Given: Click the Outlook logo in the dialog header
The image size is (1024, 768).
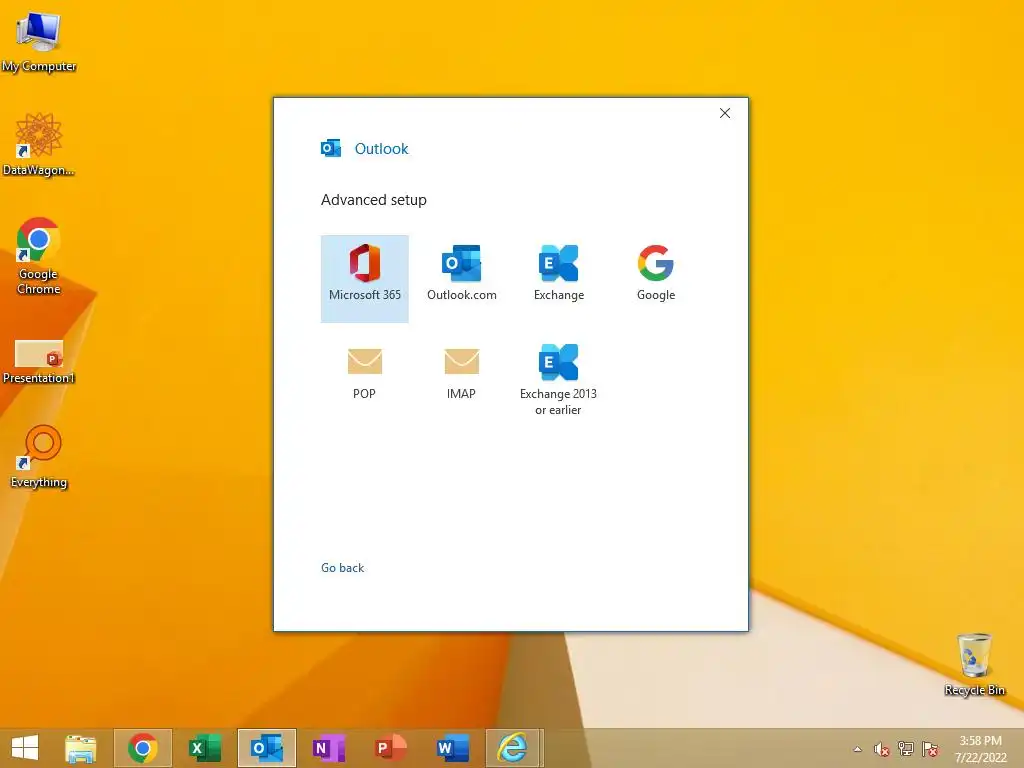Looking at the screenshot, I should (331, 148).
